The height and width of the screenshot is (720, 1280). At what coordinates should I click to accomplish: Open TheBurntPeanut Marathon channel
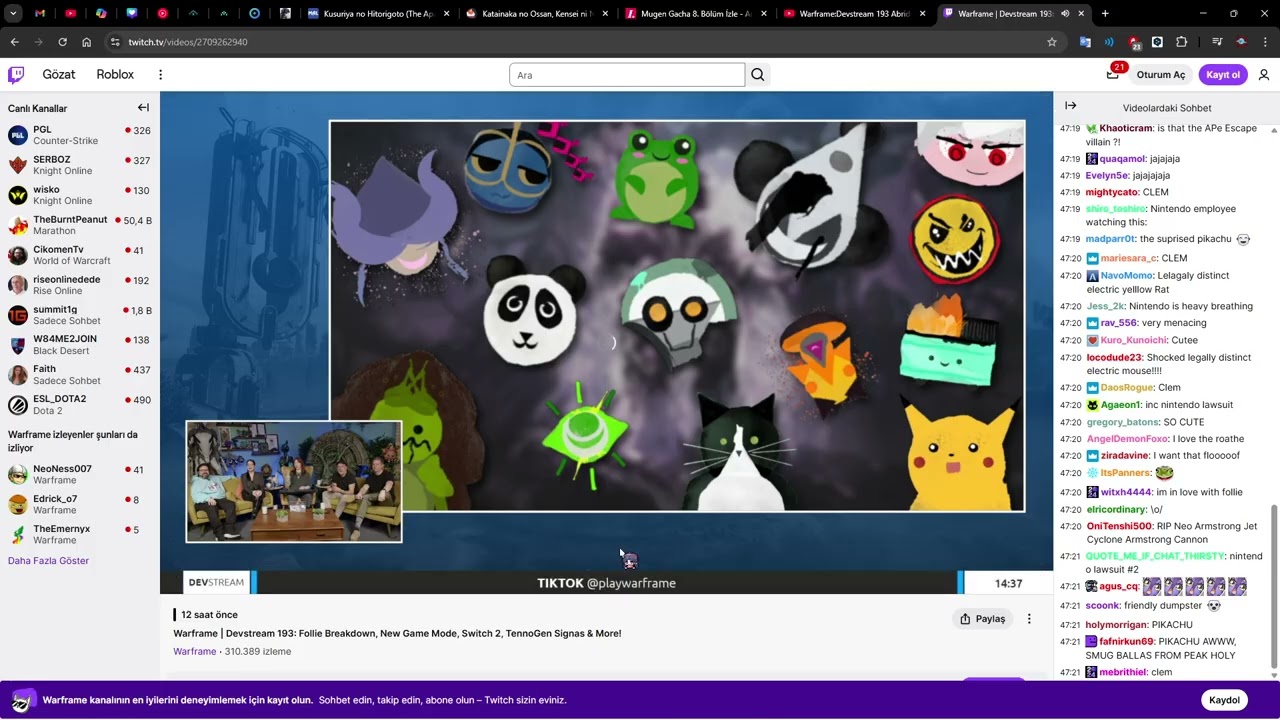tap(80, 225)
